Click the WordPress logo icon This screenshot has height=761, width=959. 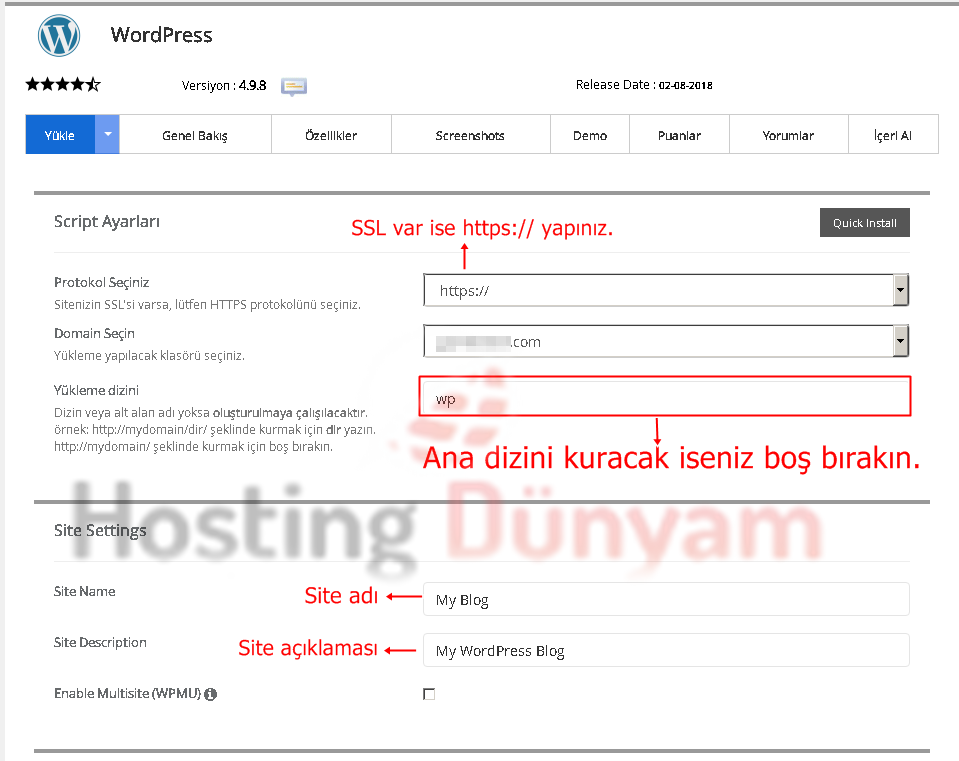point(59,35)
